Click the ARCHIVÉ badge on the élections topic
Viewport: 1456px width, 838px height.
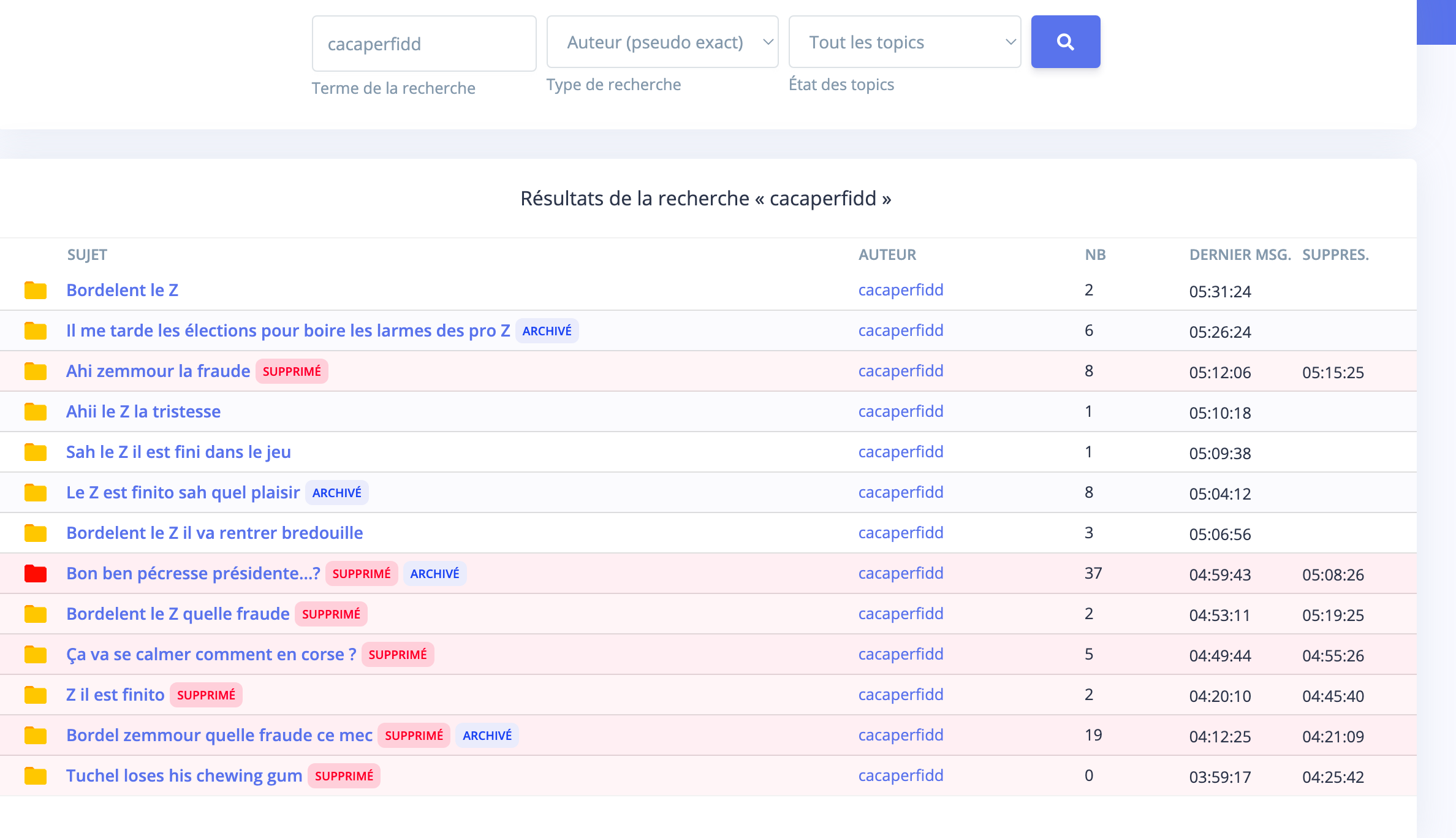(547, 331)
